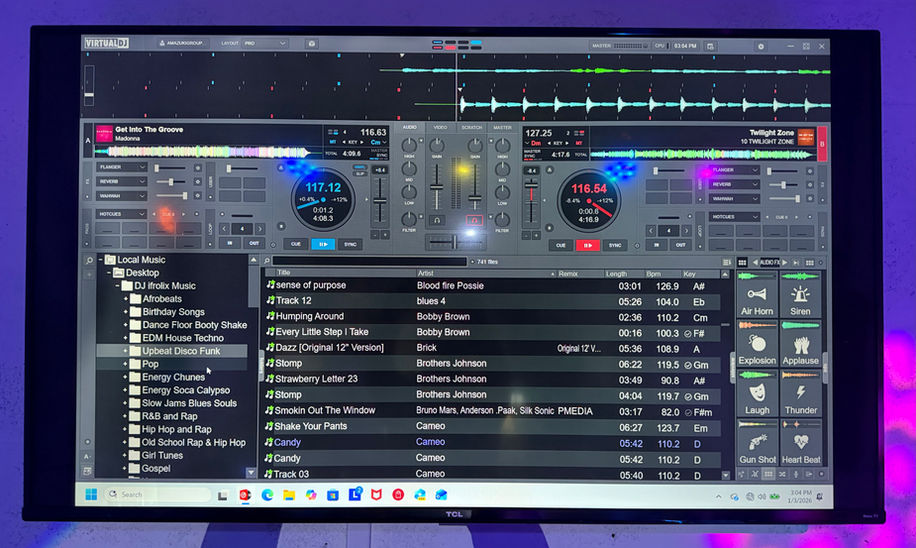Image resolution: width=916 pixels, height=548 pixels.
Task: Toggle play/pause on right deck
Action: click(588, 245)
